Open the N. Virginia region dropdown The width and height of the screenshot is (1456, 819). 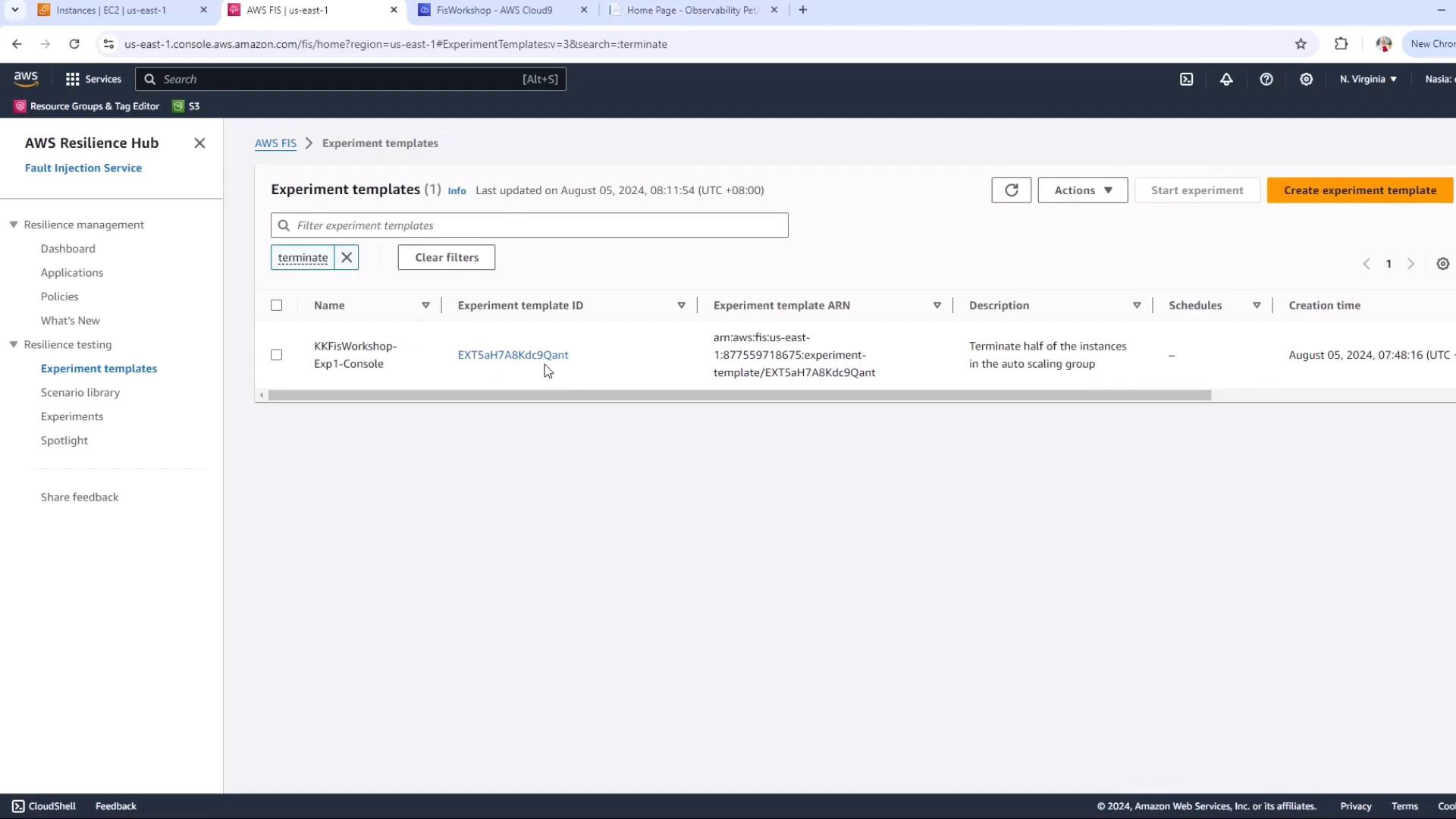click(1367, 79)
